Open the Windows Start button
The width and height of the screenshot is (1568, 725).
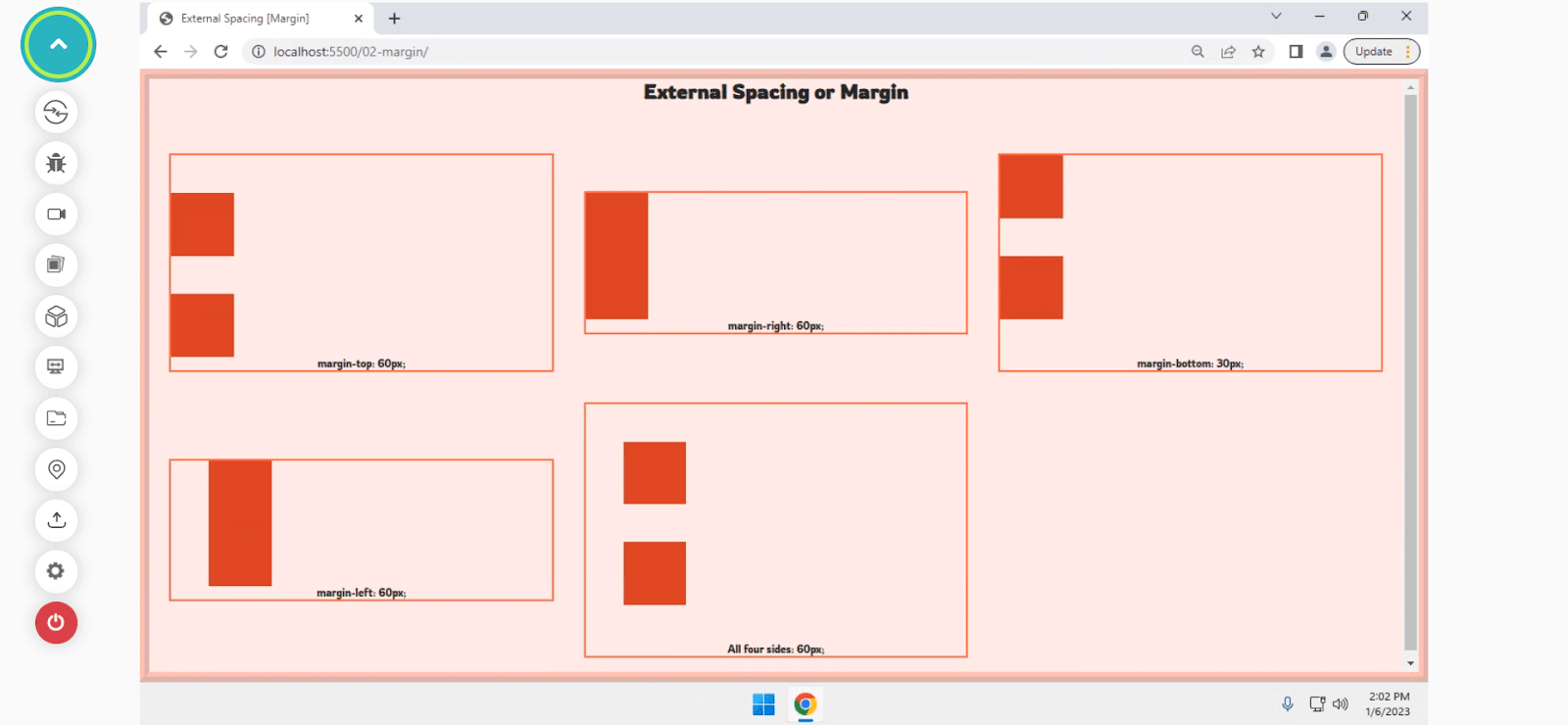(x=763, y=704)
